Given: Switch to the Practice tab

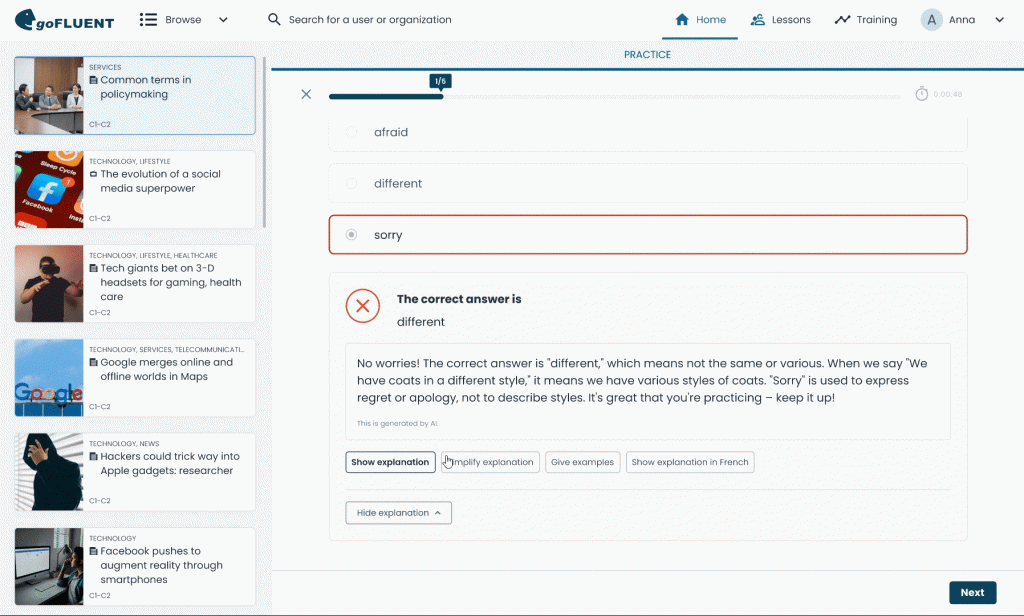Looking at the screenshot, I should point(647,55).
